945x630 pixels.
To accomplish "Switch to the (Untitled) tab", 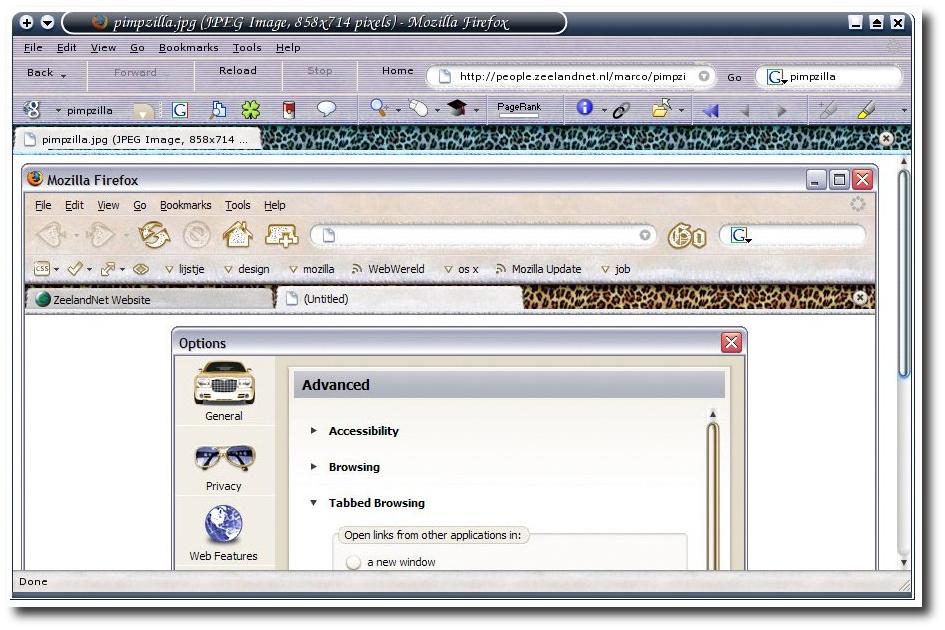I will pyautogui.click(x=399, y=299).
